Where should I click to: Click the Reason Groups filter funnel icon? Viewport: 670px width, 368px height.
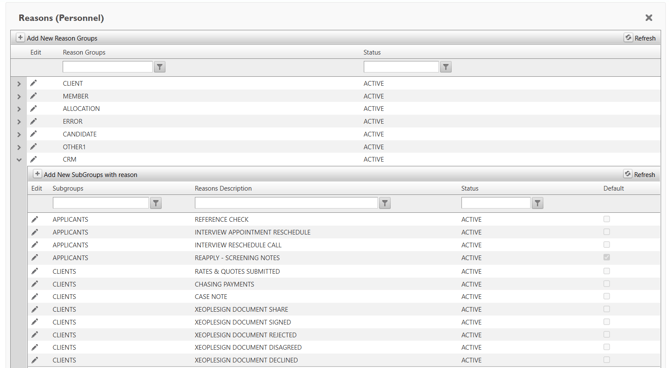pos(159,67)
